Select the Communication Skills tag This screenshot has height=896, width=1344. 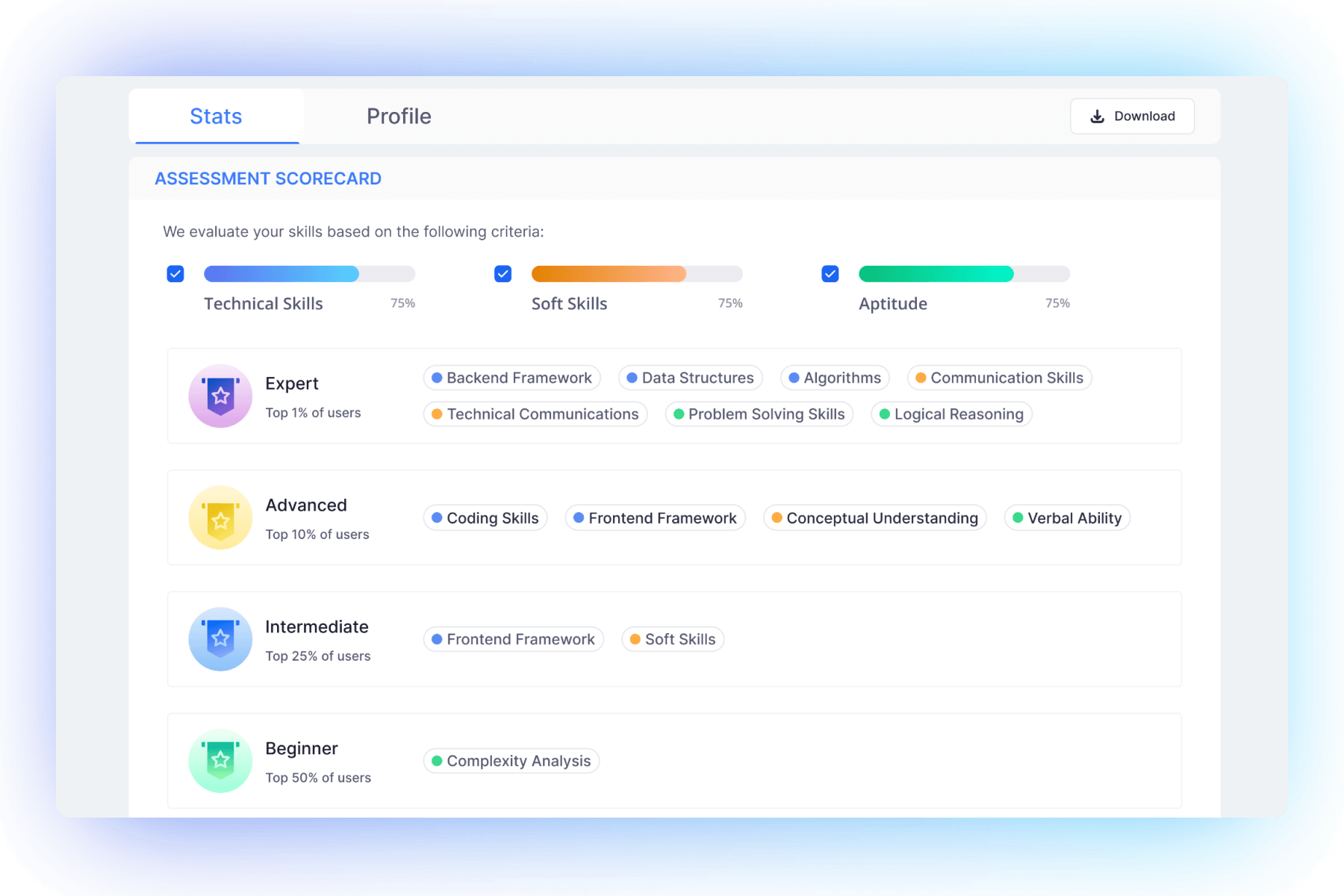pos(999,378)
